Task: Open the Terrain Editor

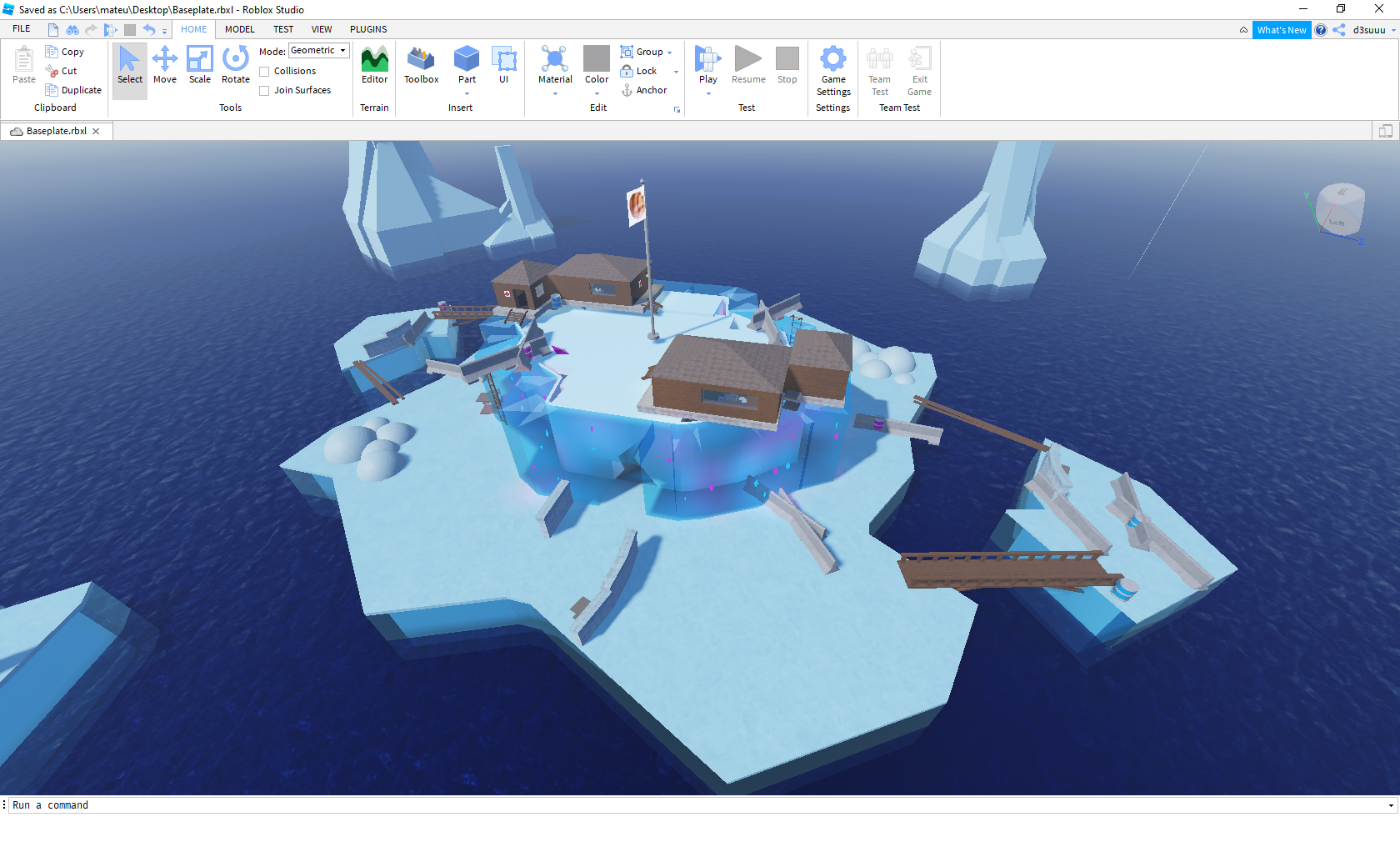Action: (374, 65)
